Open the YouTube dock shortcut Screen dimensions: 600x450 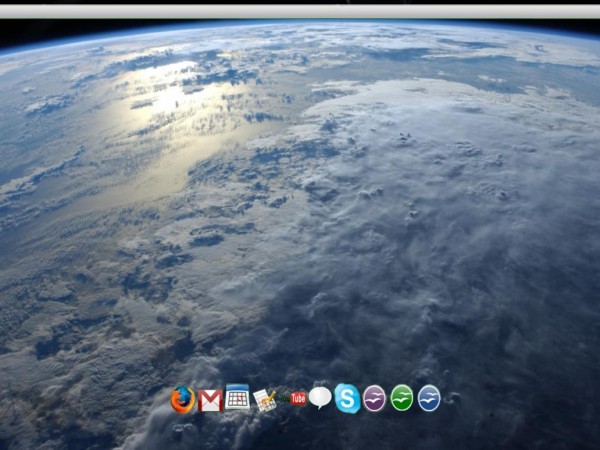297,399
